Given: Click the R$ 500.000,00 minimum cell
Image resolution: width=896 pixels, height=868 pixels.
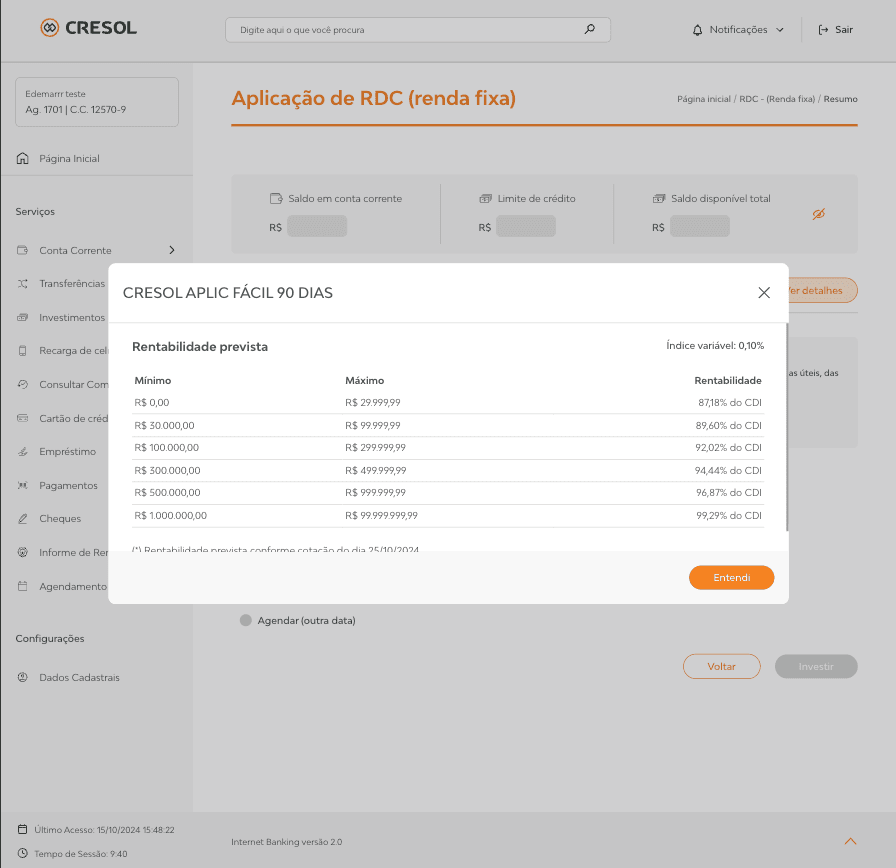Looking at the screenshot, I should 167,493.
